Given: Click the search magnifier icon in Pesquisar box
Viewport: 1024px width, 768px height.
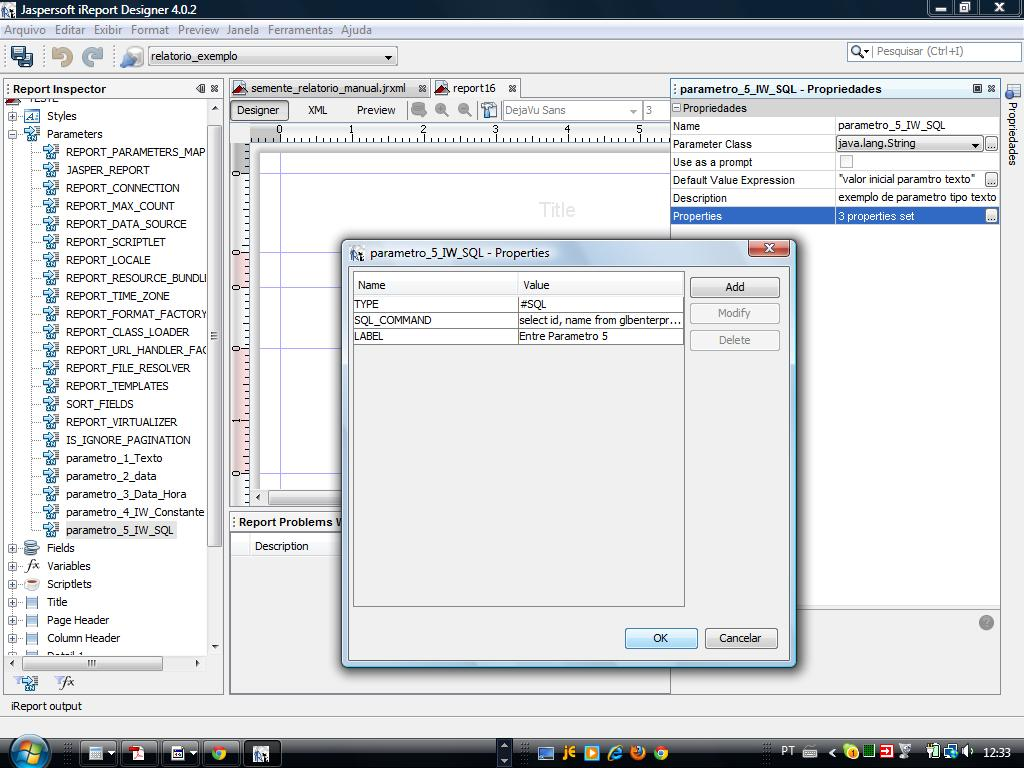Looking at the screenshot, I should [857, 51].
